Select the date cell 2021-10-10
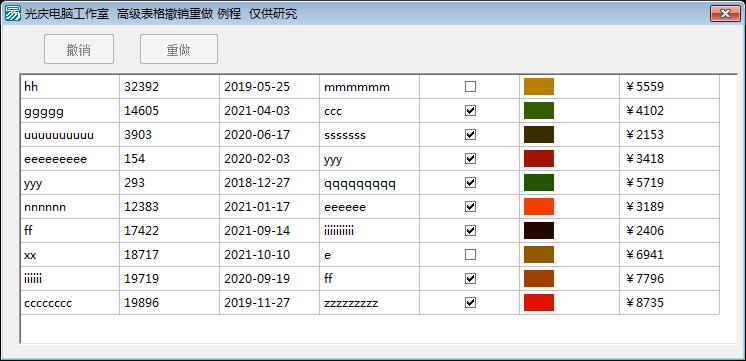Screen dimensions: 746x361 (269, 254)
